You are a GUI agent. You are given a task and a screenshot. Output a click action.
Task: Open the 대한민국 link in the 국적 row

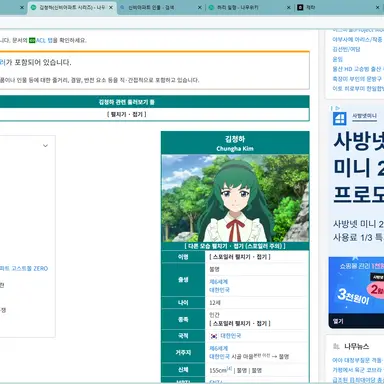[231, 336]
